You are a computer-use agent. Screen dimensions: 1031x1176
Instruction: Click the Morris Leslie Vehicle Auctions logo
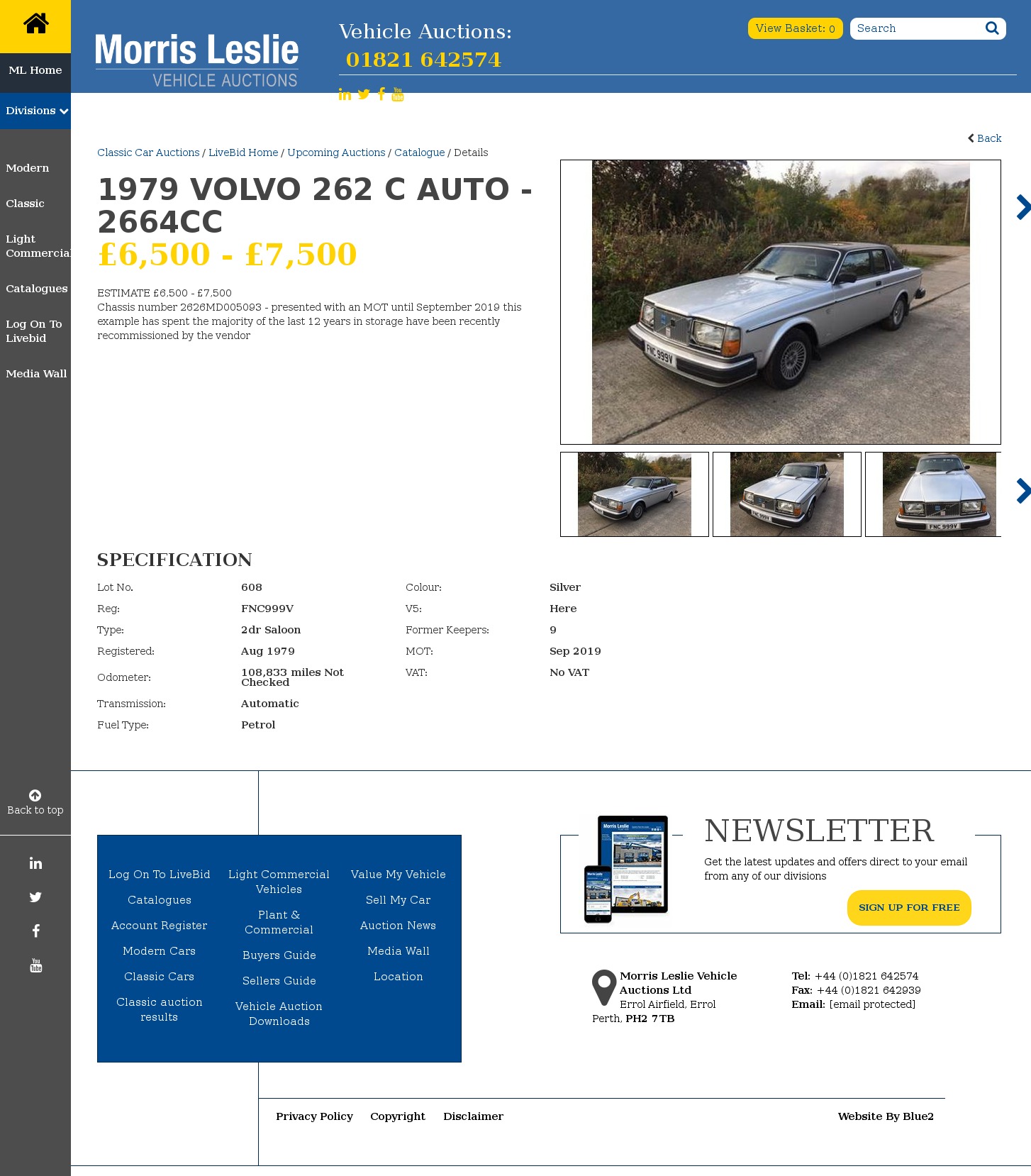(196, 60)
